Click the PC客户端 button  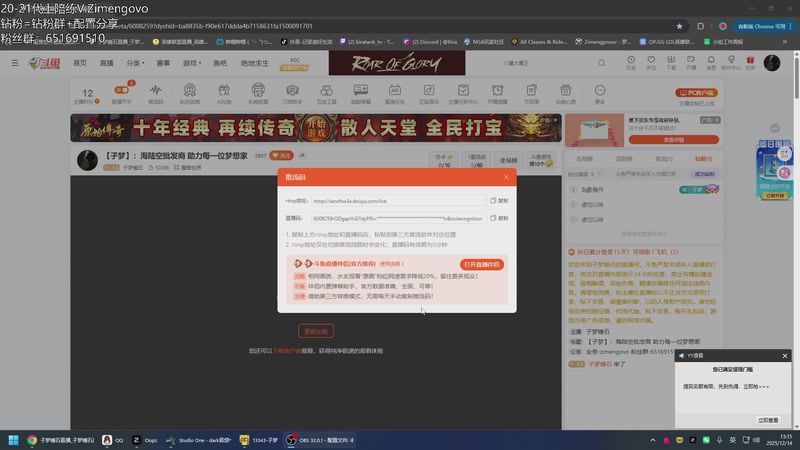(696, 93)
